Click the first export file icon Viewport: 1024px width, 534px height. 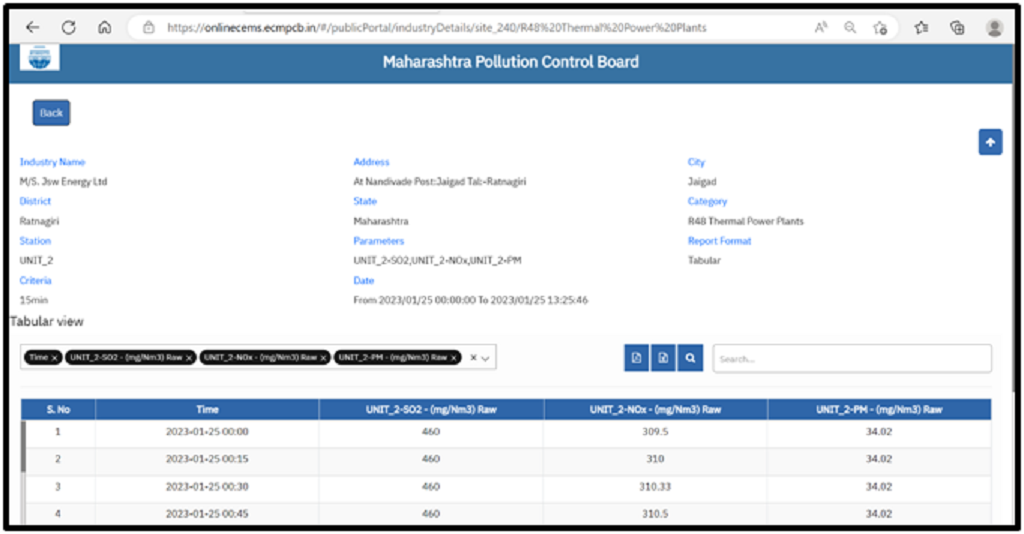pos(636,359)
